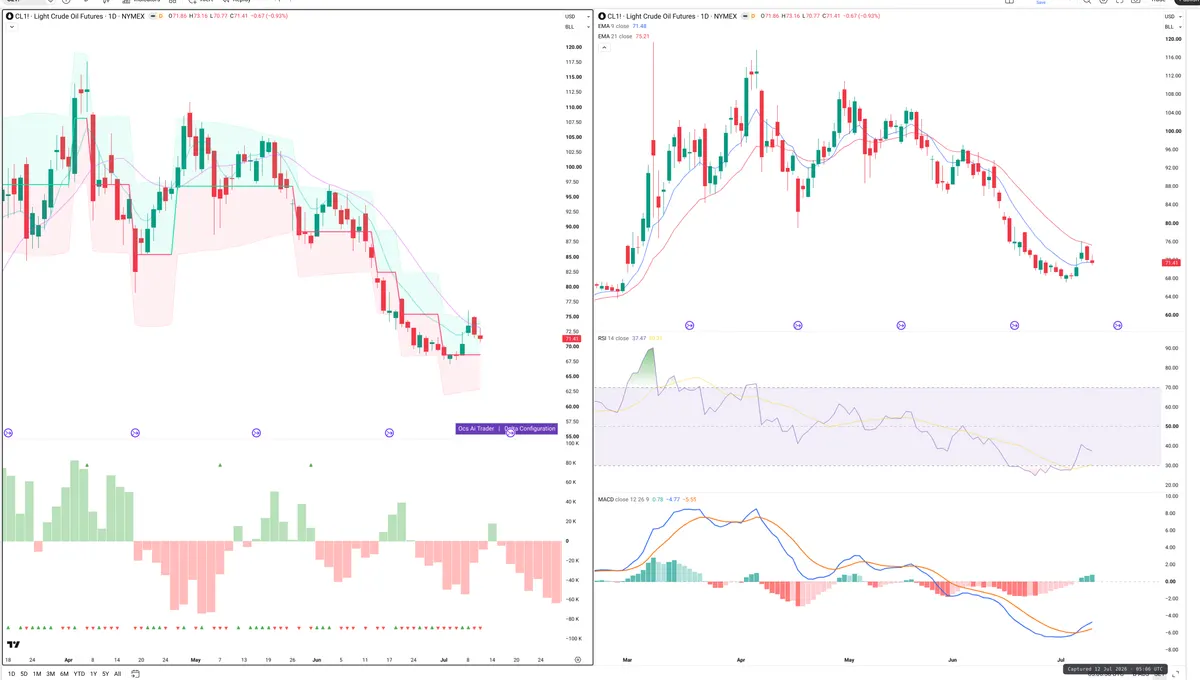Select the 1D date range
Image resolution: width=1200 pixels, height=680 pixels.
click(x=10, y=674)
